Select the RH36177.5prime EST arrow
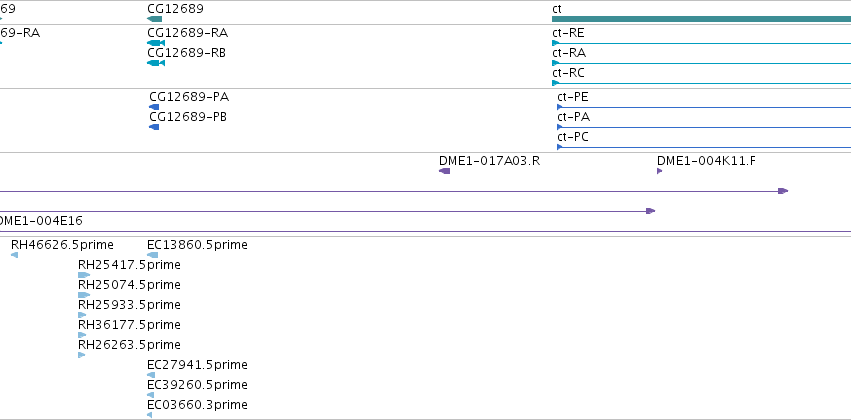851x420 pixels. [82, 335]
